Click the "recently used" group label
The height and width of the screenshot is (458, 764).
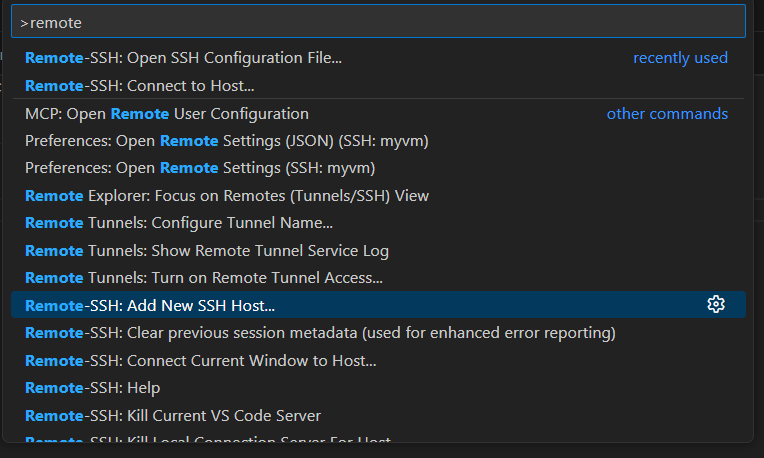(x=680, y=58)
